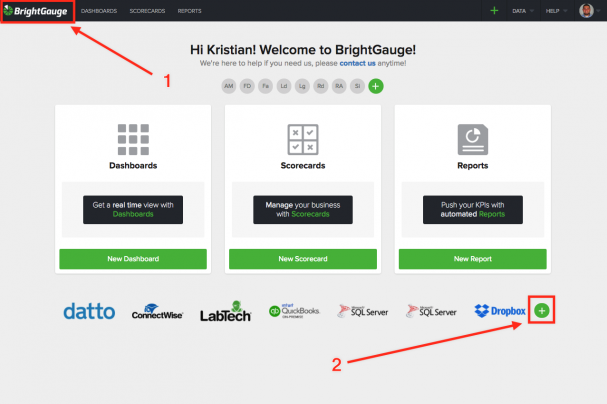Select the datto datasource logo
Viewport: 607px width, 404px height.
pyautogui.click(x=90, y=311)
